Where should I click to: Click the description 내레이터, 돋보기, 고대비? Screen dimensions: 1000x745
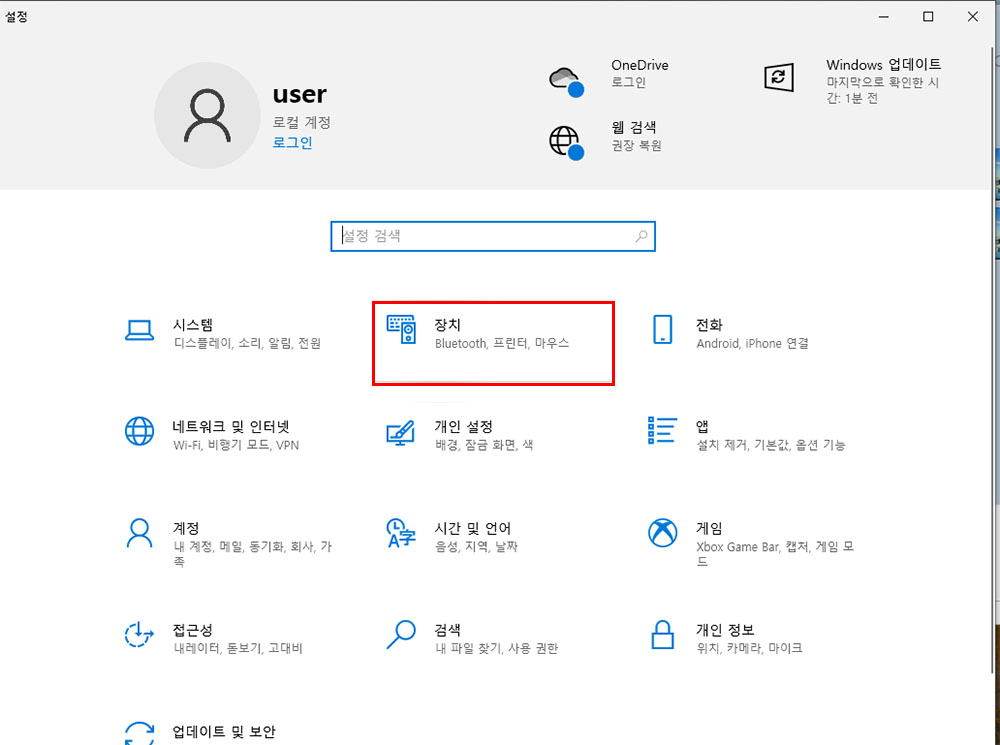tap(238, 648)
